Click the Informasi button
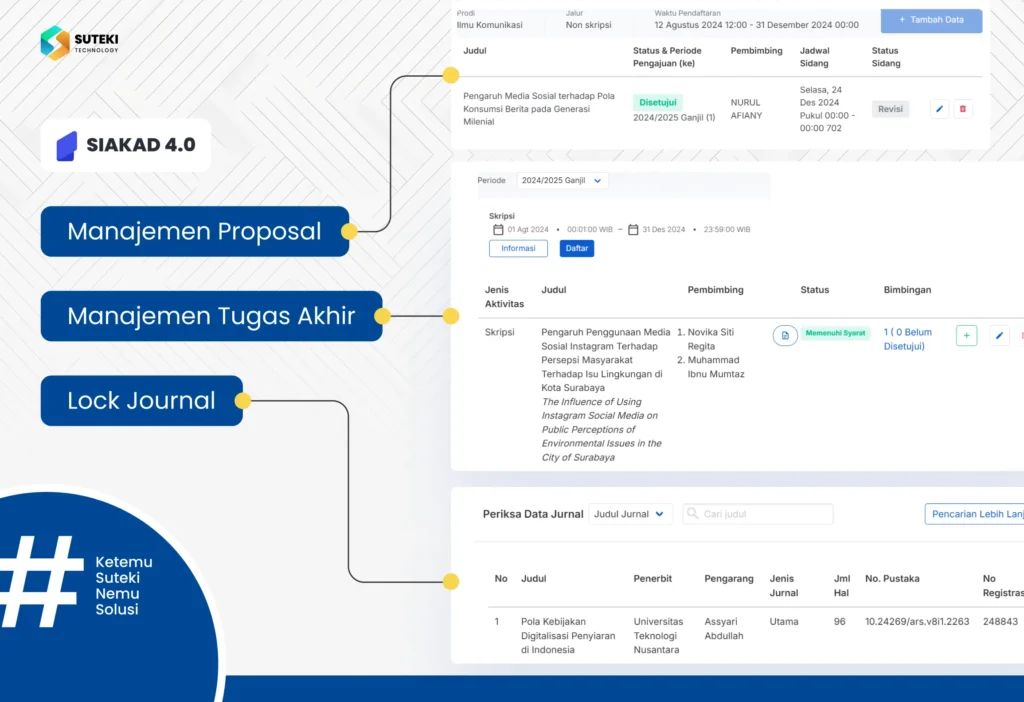 pyautogui.click(x=518, y=248)
